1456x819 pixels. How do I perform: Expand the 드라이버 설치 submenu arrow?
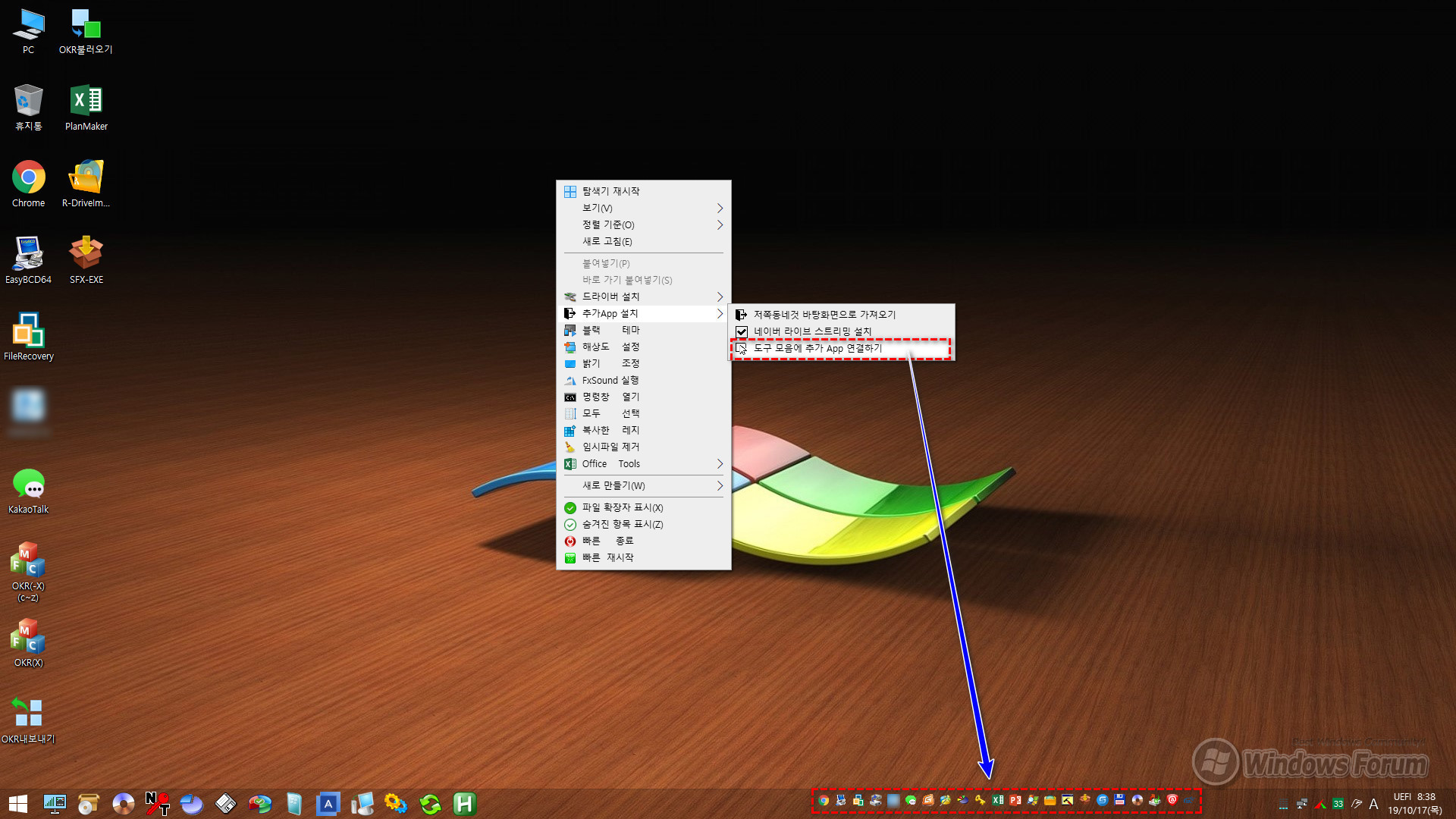pos(720,297)
